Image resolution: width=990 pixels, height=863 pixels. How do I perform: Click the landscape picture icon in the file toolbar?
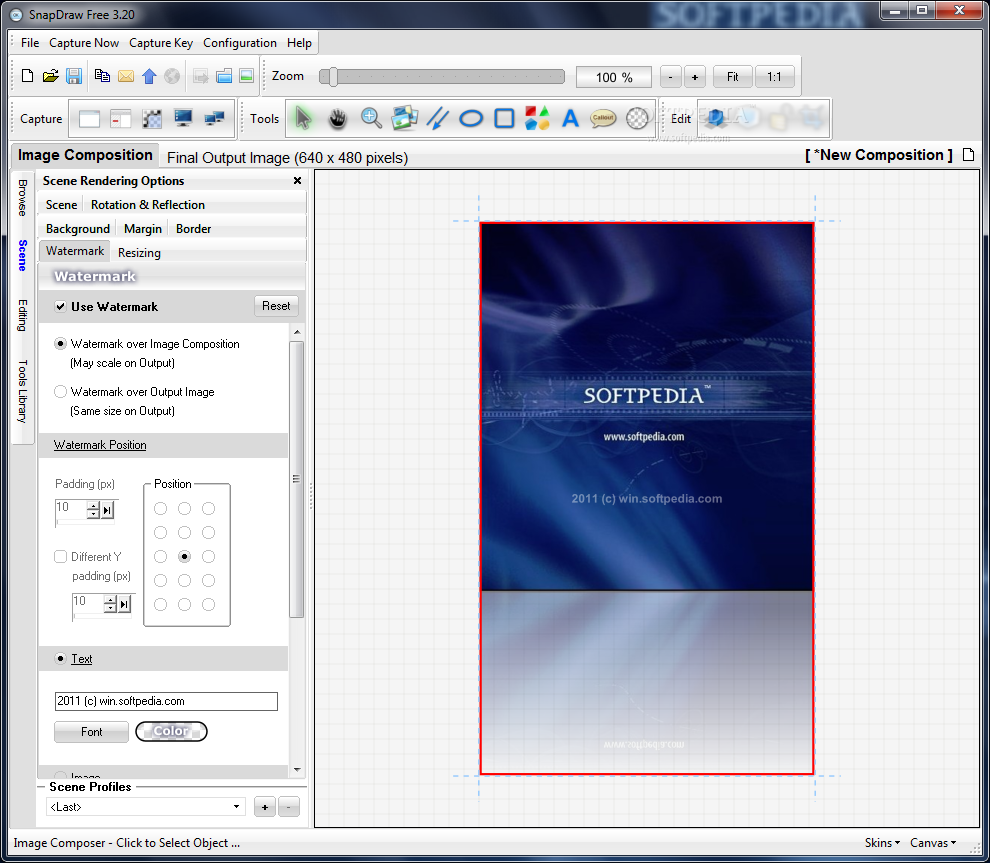point(246,76)
